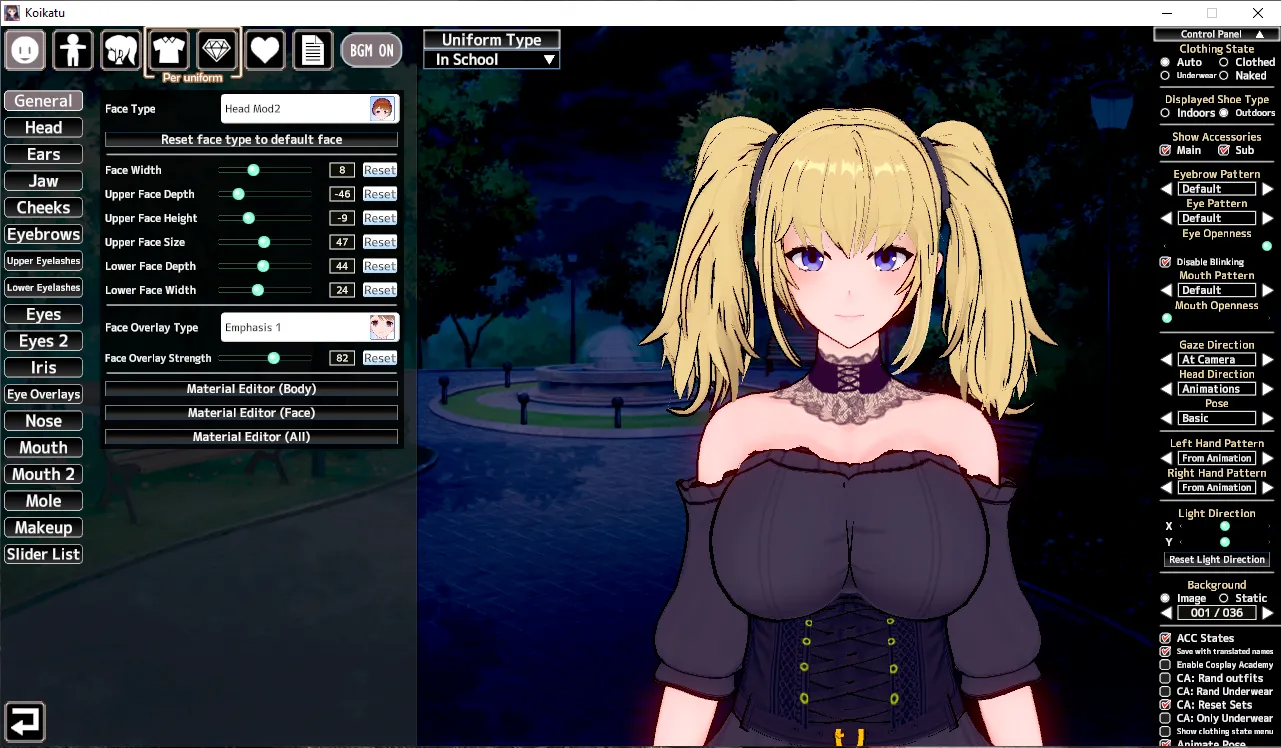Open the Face category icon
This screenshot has width=1281, height=748.
point(26,49)
